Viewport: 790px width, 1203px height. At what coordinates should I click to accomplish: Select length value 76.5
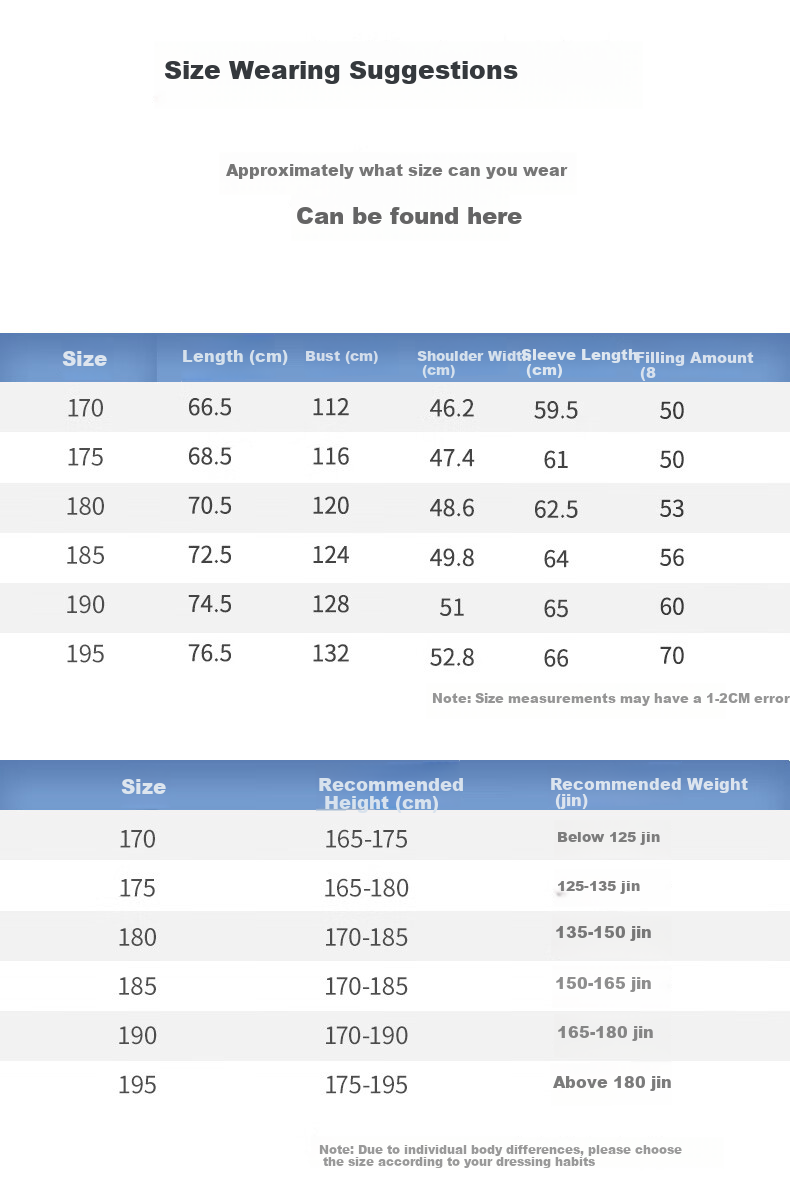(210, 653)
